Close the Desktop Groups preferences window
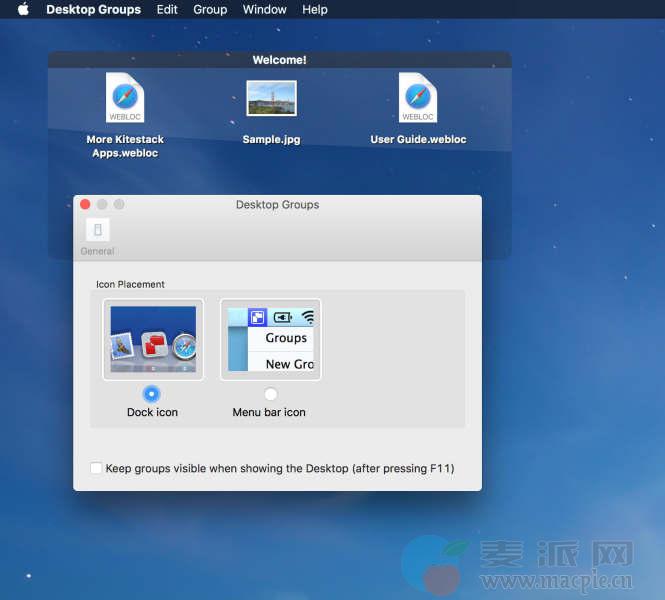665x600 pixels. tap(85, 204)
